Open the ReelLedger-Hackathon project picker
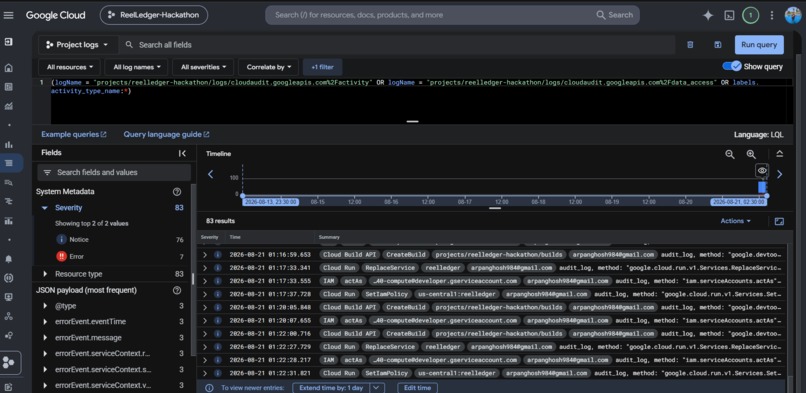Image resolution: width=806 pixels, height=393 pixels. 154,15
